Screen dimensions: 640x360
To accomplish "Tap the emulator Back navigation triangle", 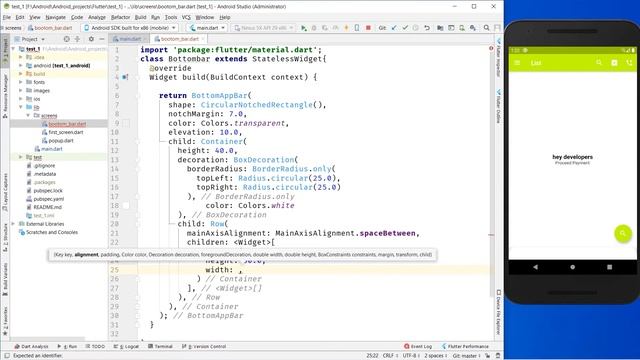I will pyautogui.click(x=536, y=267).
